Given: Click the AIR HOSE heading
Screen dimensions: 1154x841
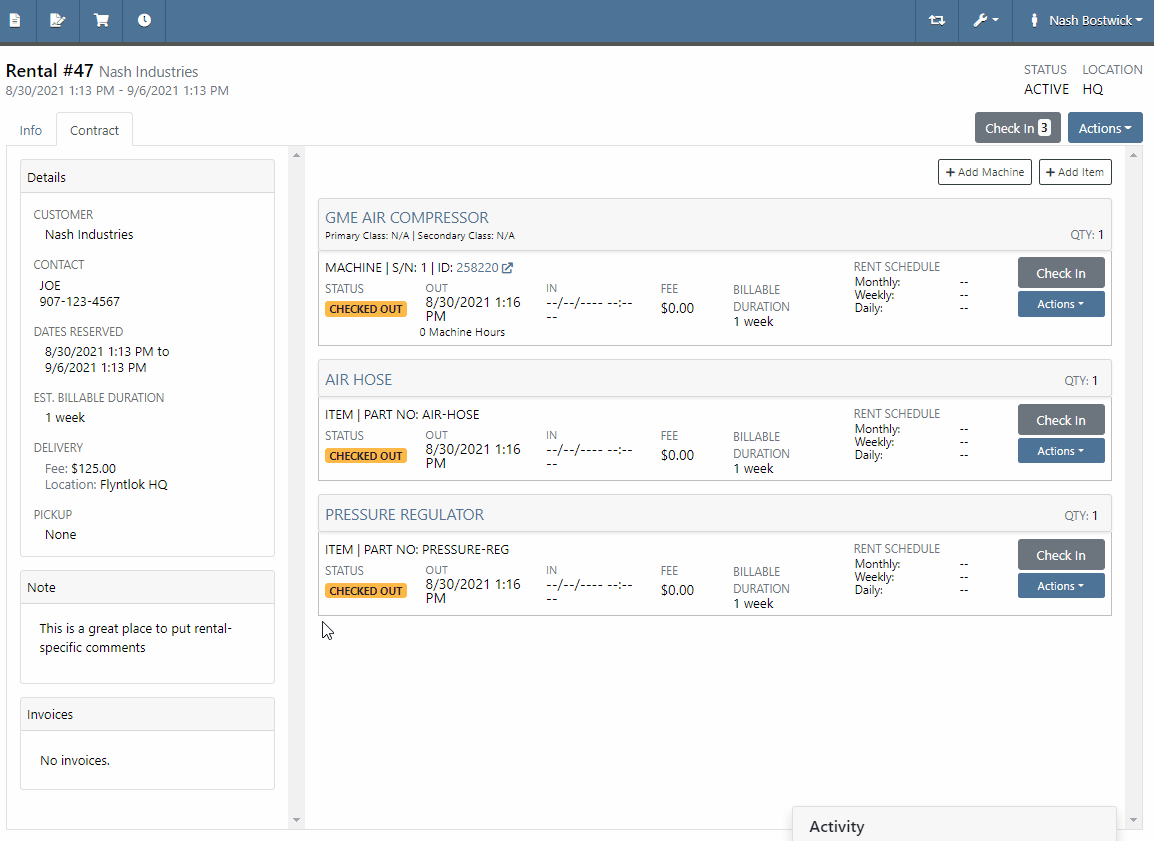Looking at the screenshot, I should tap(358, 380).
